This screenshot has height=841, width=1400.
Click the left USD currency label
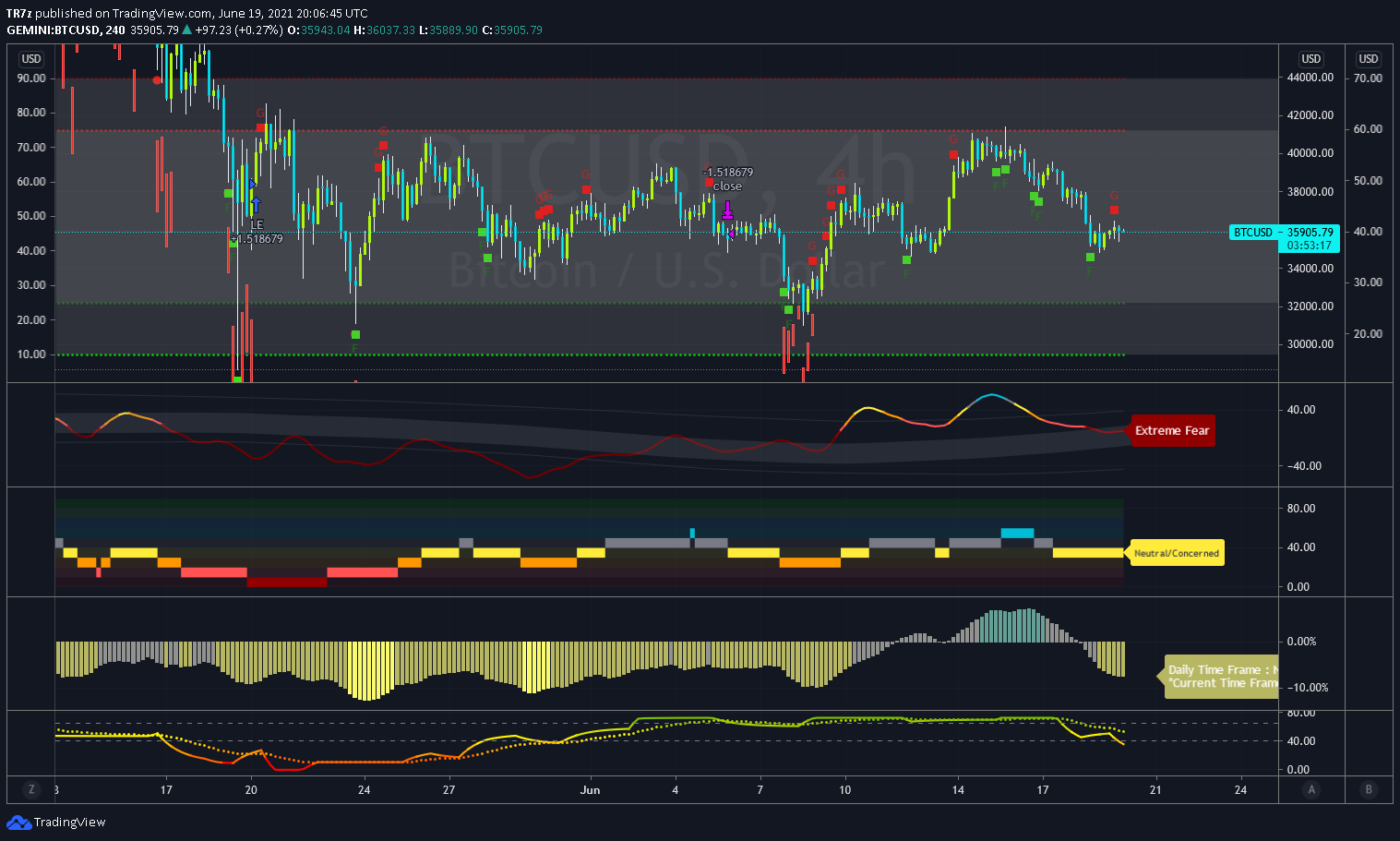pos(31,58)
